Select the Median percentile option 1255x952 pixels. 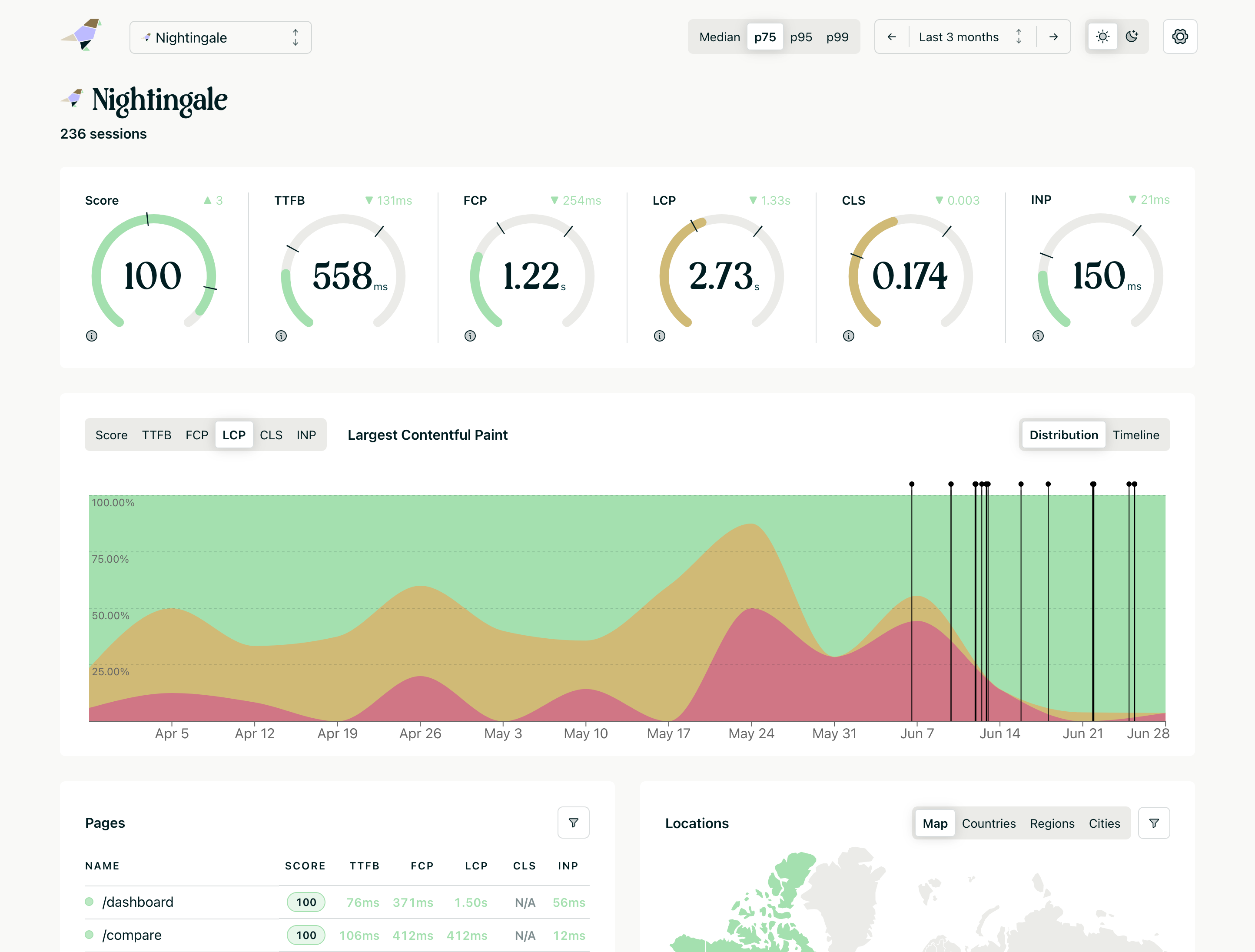pyautogui.click(x=720, y=37)
